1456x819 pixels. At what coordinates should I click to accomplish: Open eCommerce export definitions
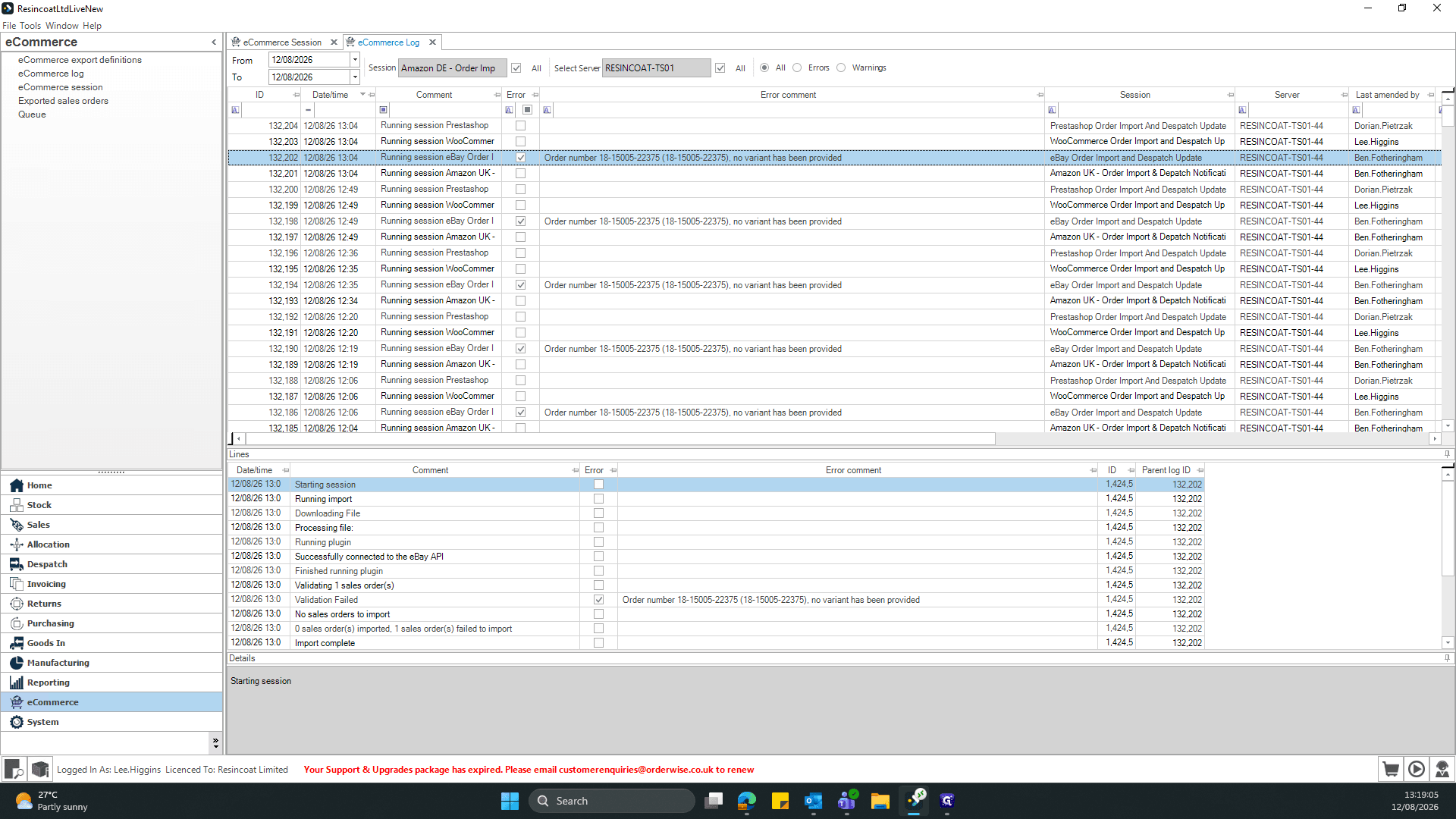80,60
